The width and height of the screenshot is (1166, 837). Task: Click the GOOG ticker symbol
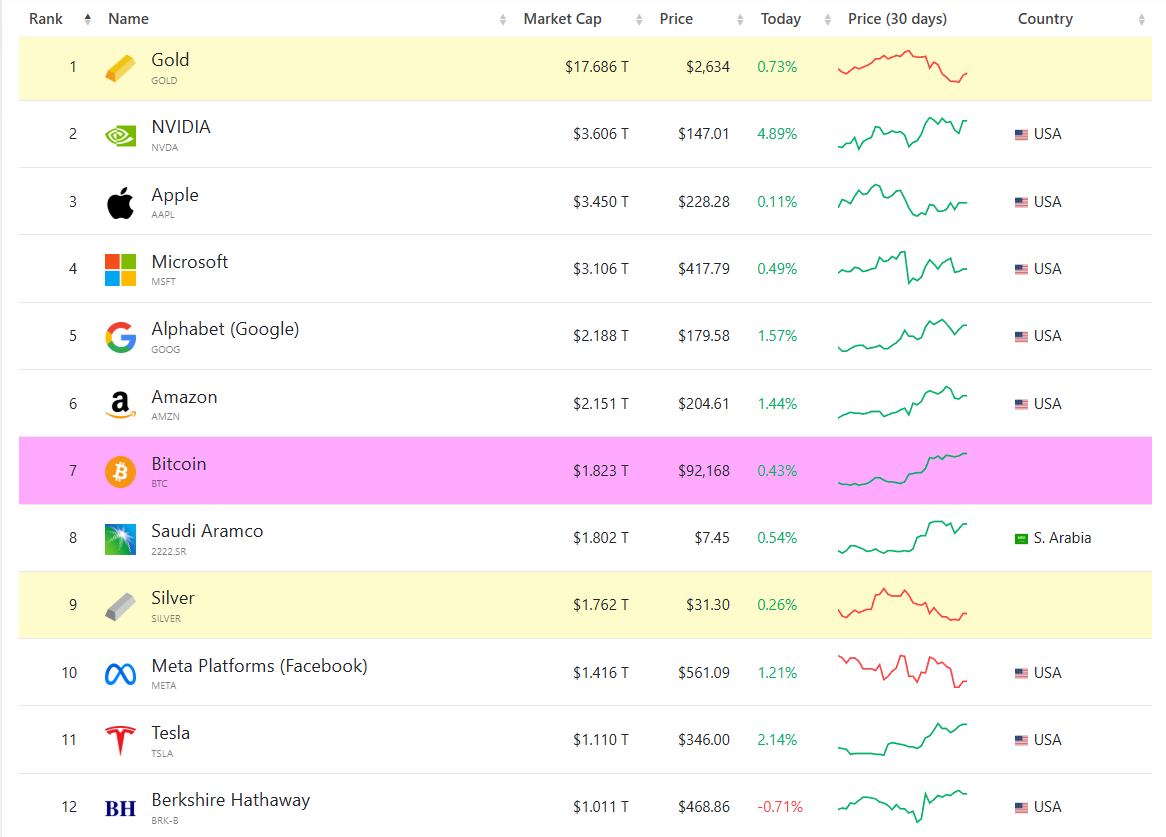pyautogui.click(x=165, y=349)
